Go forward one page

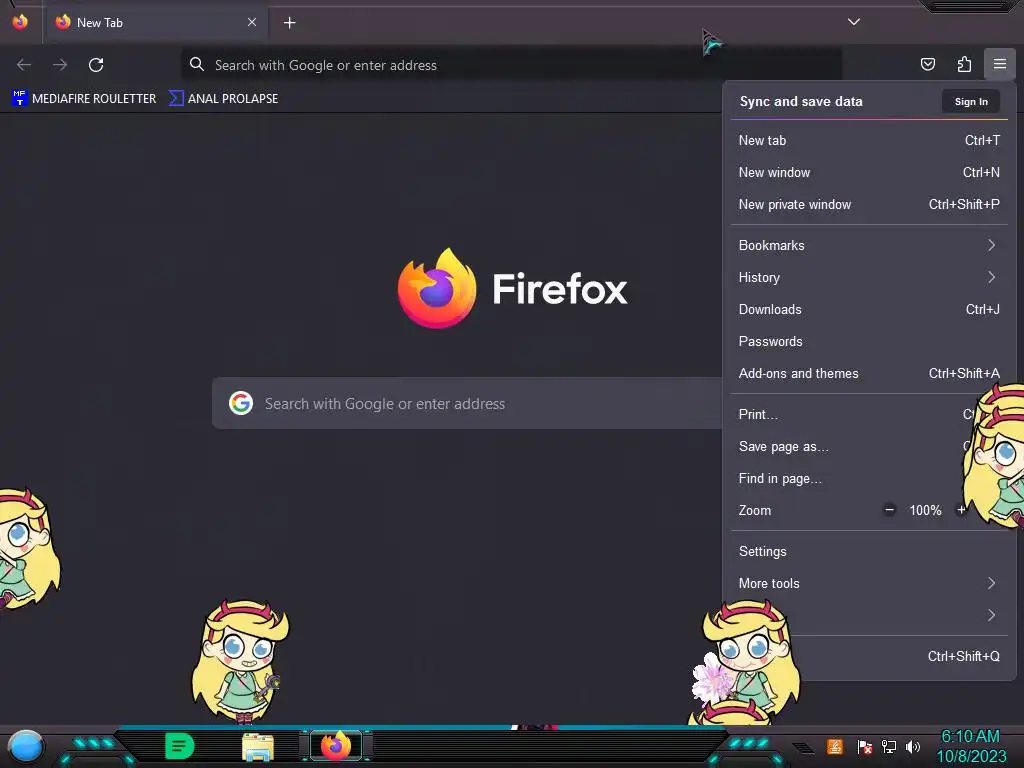point(60,65)
